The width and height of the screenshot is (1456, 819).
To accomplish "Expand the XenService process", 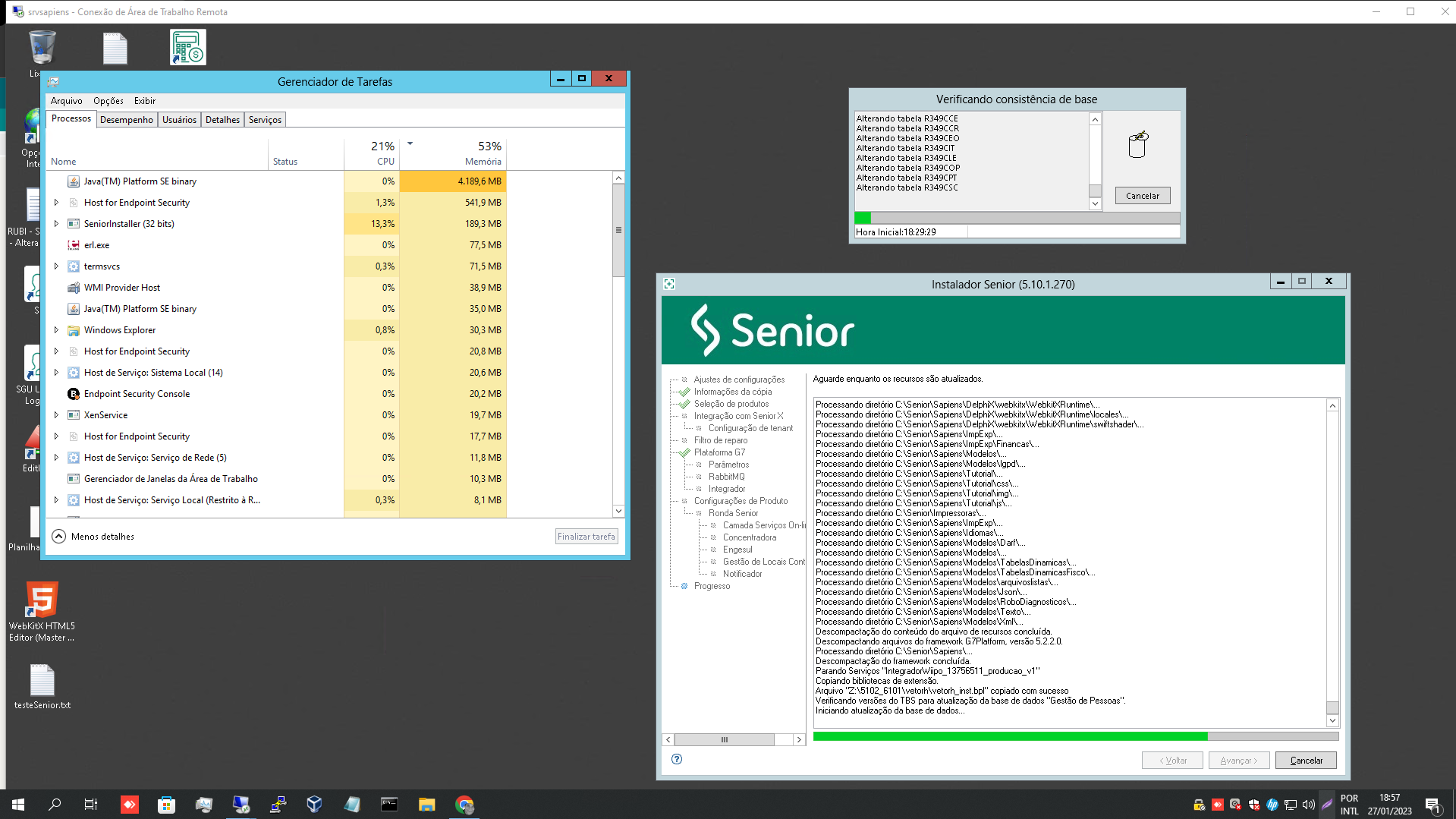I will pyautogui.click(x=56, y=415).
